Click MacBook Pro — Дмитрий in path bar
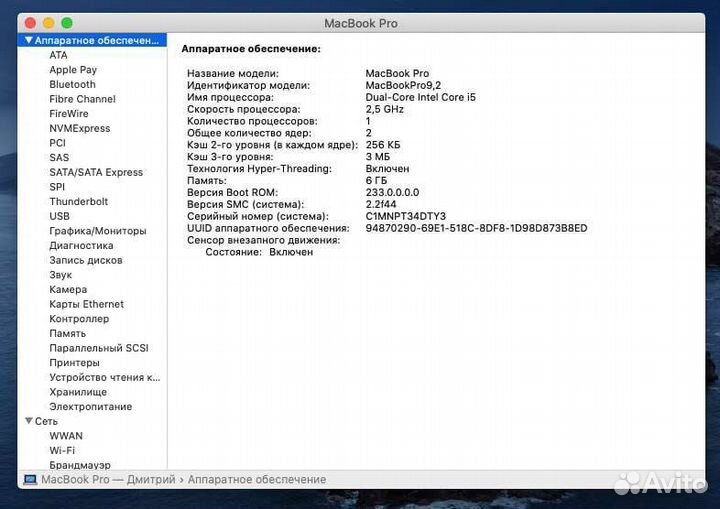The width and height of the screenshot is (720, 509). point(108,480)
